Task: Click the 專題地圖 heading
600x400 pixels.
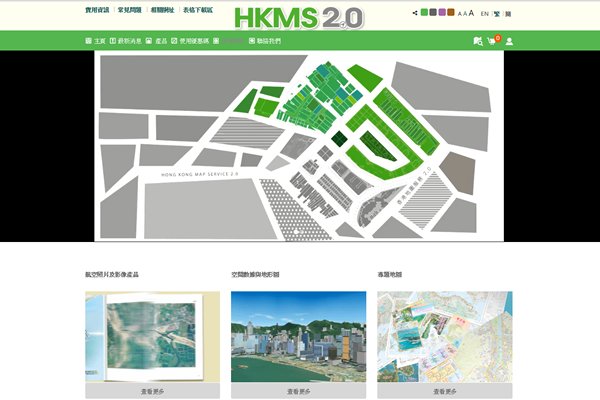Action: 390,274
